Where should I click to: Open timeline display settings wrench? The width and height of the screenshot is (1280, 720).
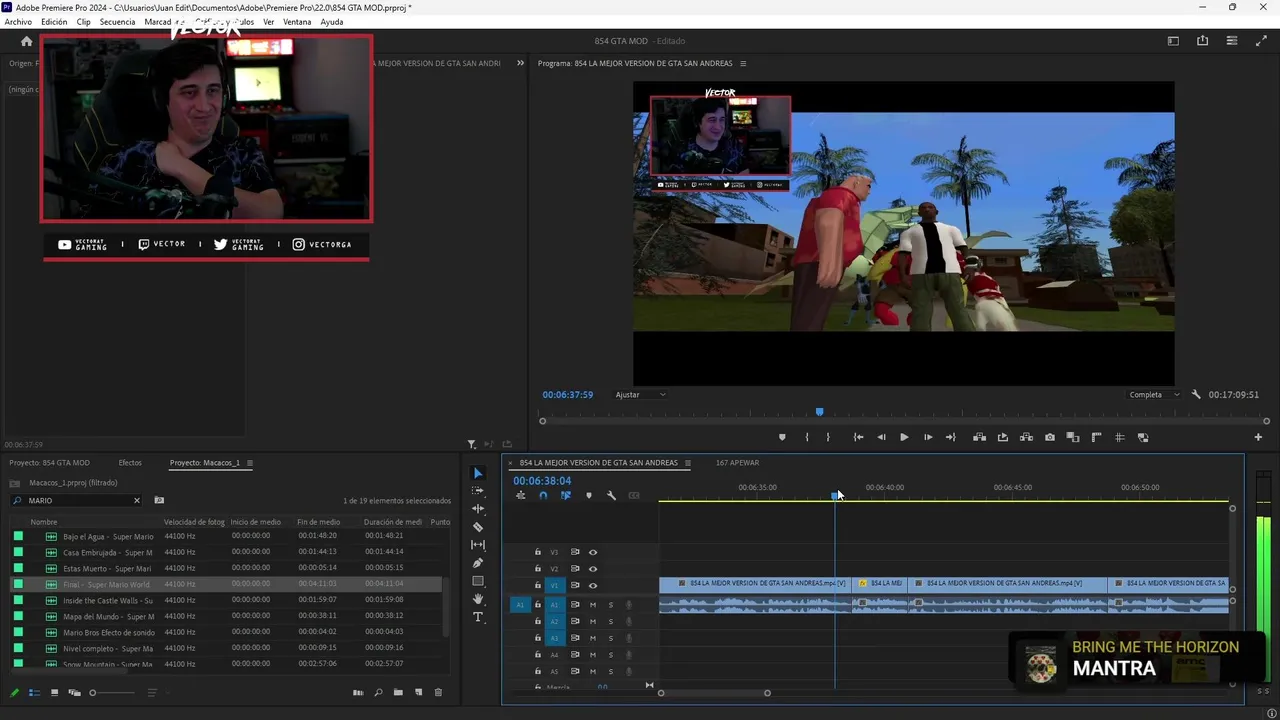tap(611, 496)
